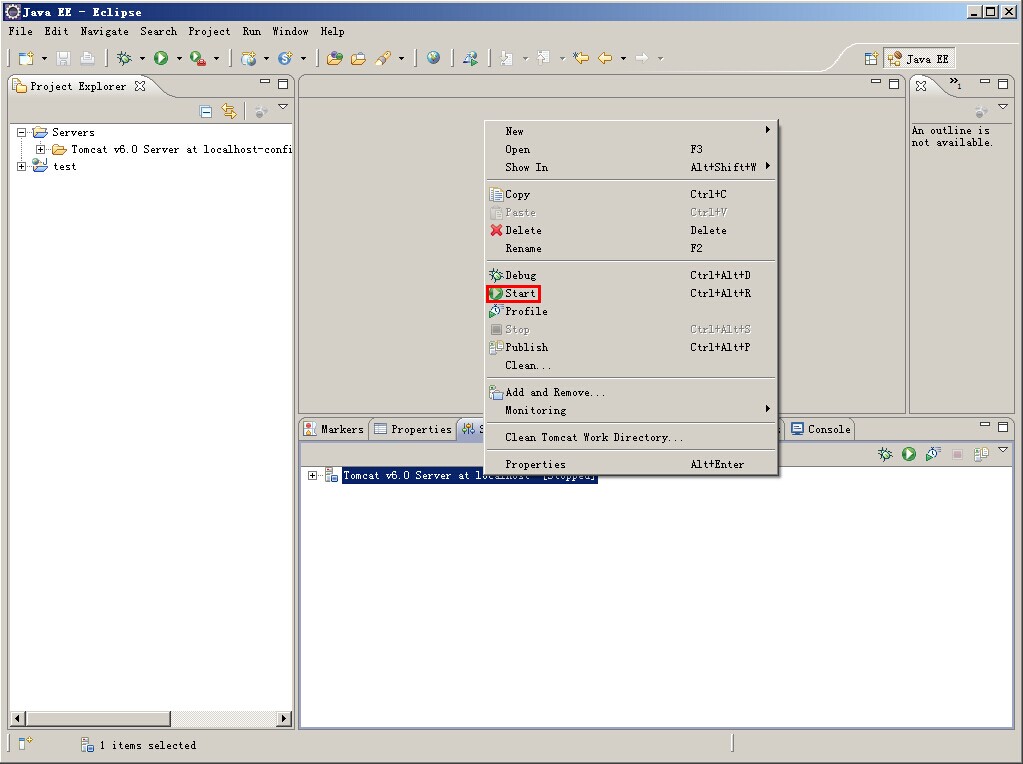This screenshot has width=1023, height=764.
Task: Choose Clean Tomcat Work Directory option
Action: tap(631, 437)
